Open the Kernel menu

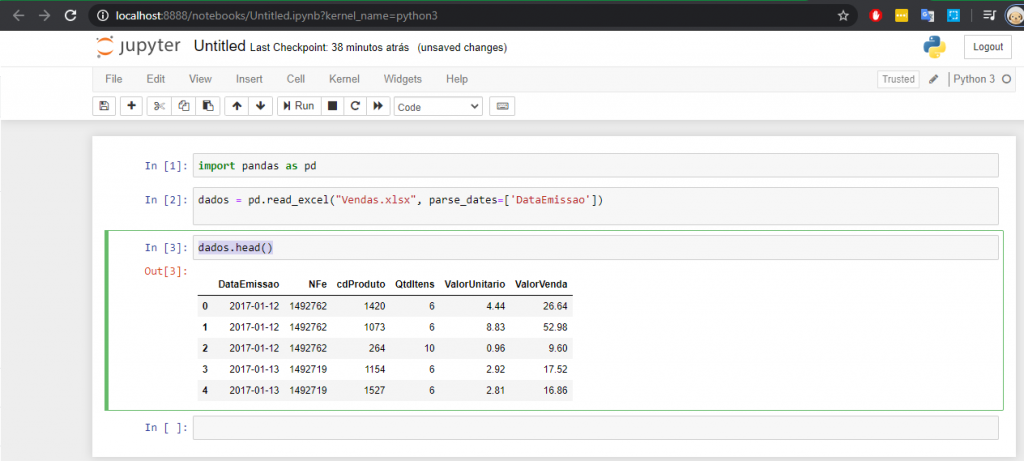(344, 79)
